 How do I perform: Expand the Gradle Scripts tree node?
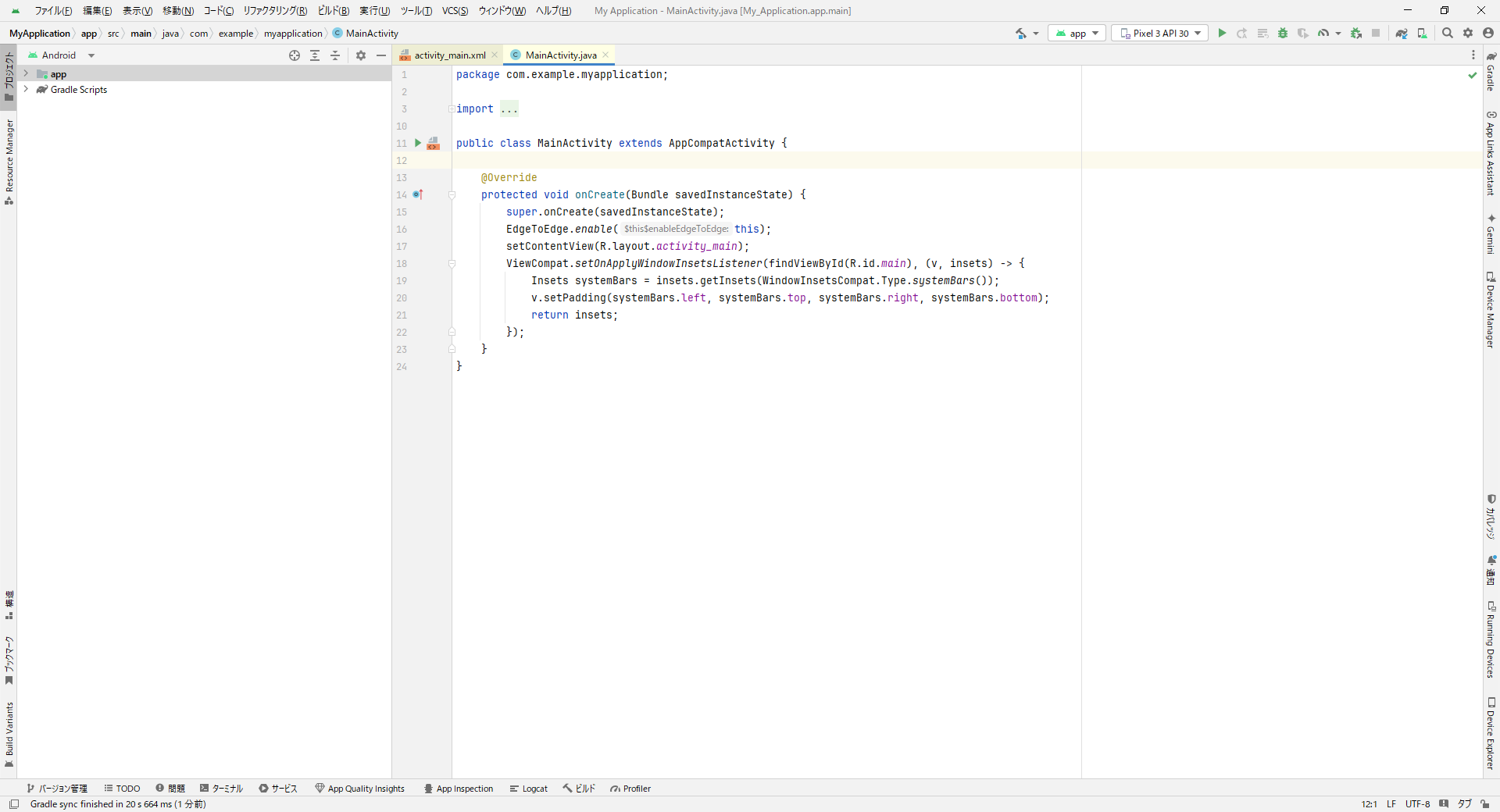(x=26, y=90)
